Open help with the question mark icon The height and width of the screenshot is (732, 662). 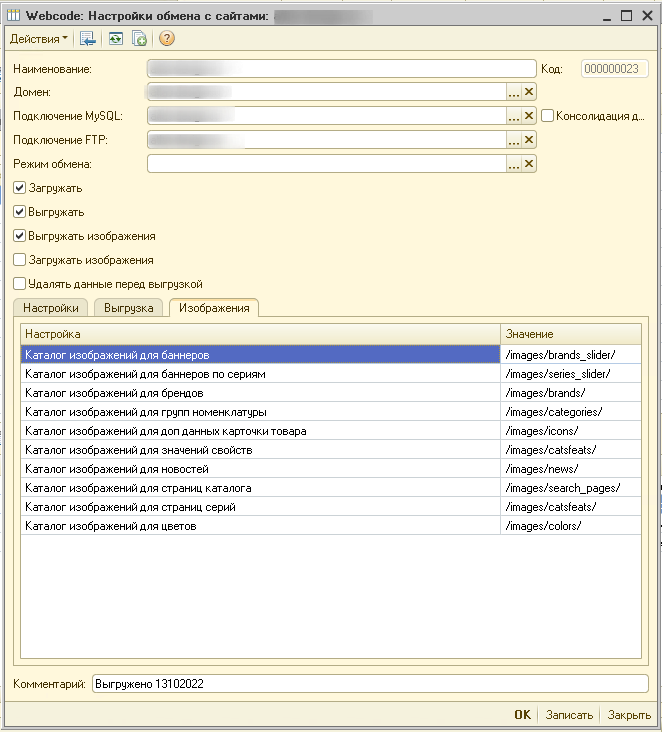tap(166, 39)
